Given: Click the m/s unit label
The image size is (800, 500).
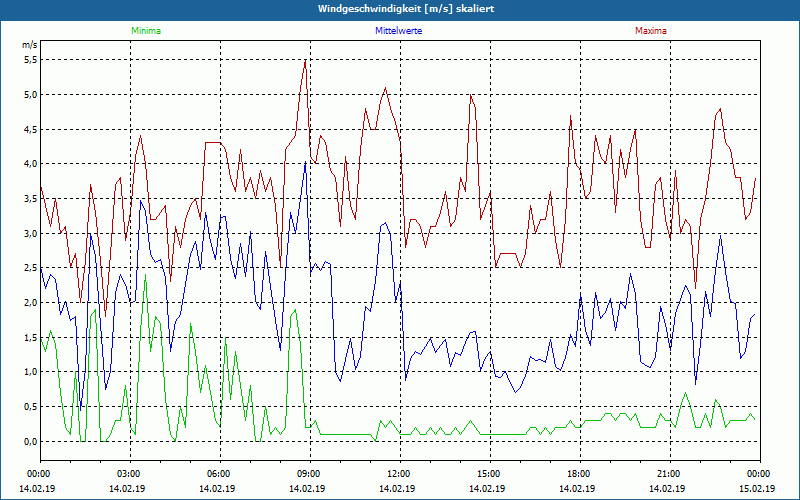Looking at the screenshot, I should tap(30, 45).
